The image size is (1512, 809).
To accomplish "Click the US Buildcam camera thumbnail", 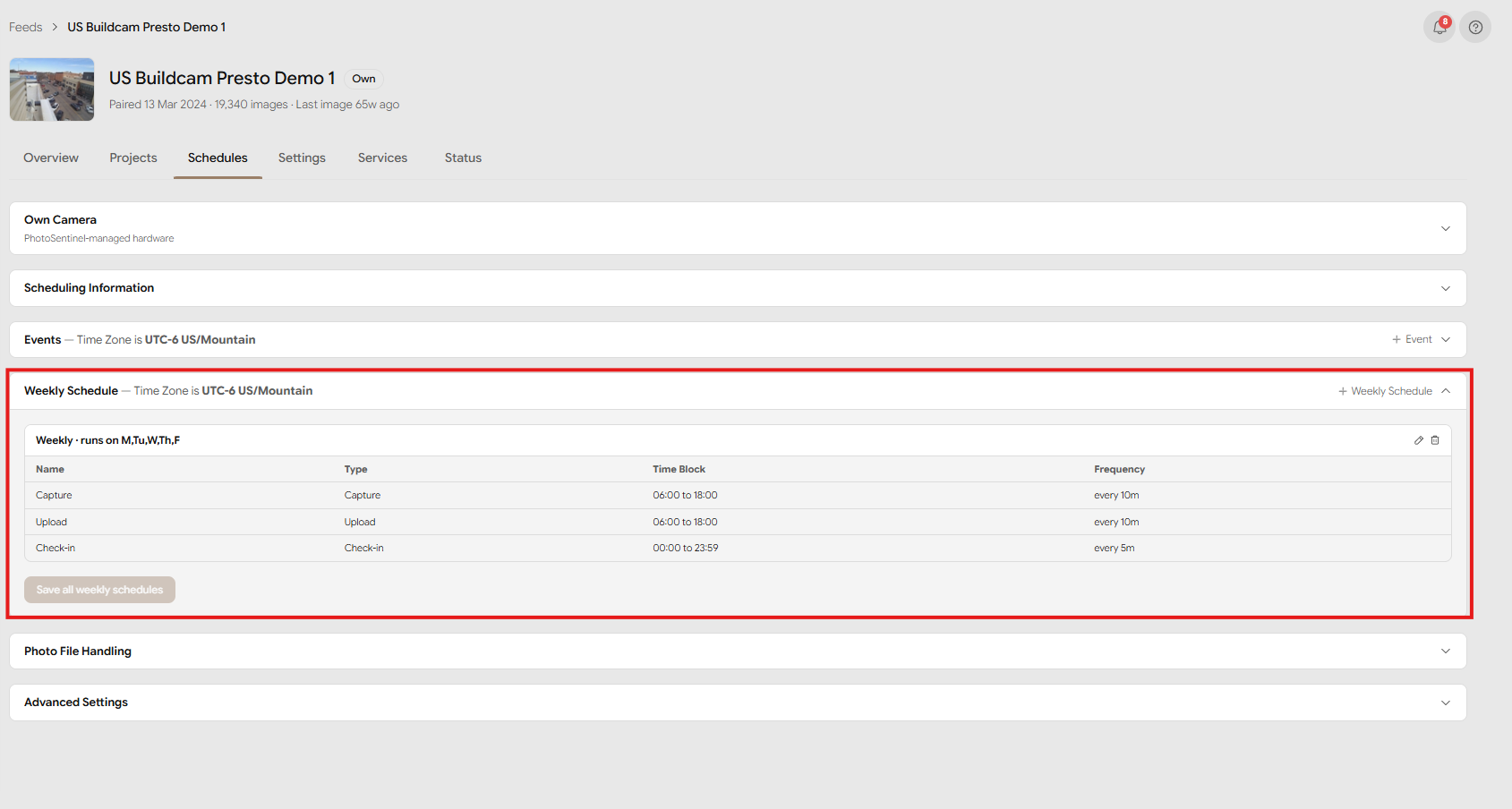I will coord(52,89).
